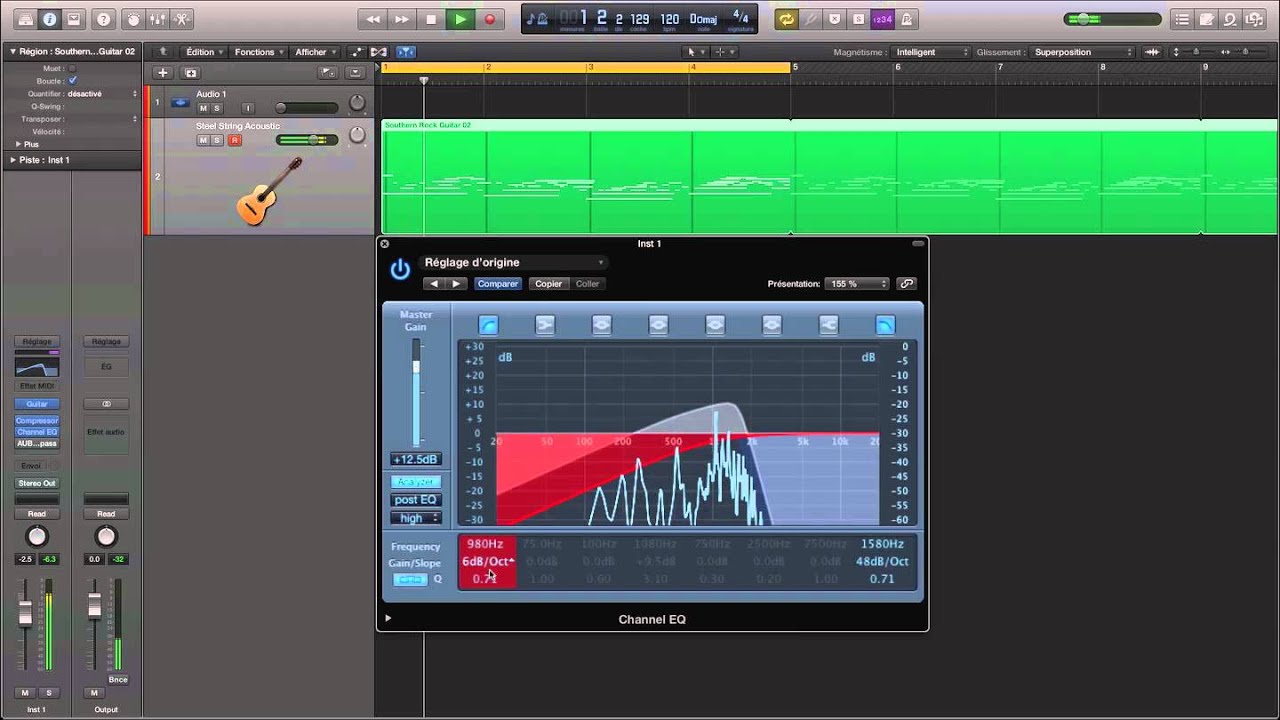Go to next preset arrow in Channel EQ

coord(456,284)
